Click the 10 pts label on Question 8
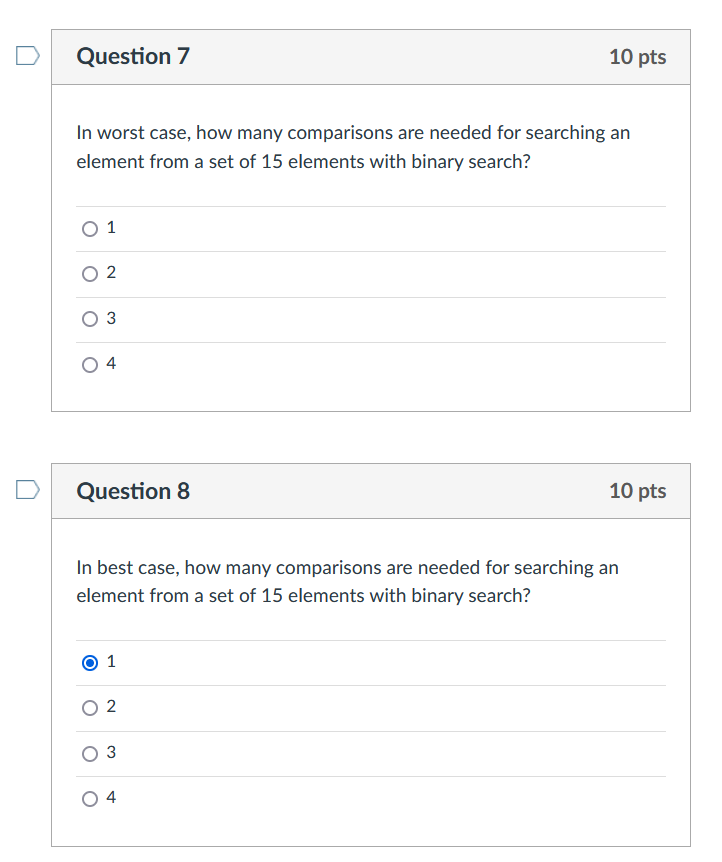The height and width of the screenshot is (862, 722). 637,491
